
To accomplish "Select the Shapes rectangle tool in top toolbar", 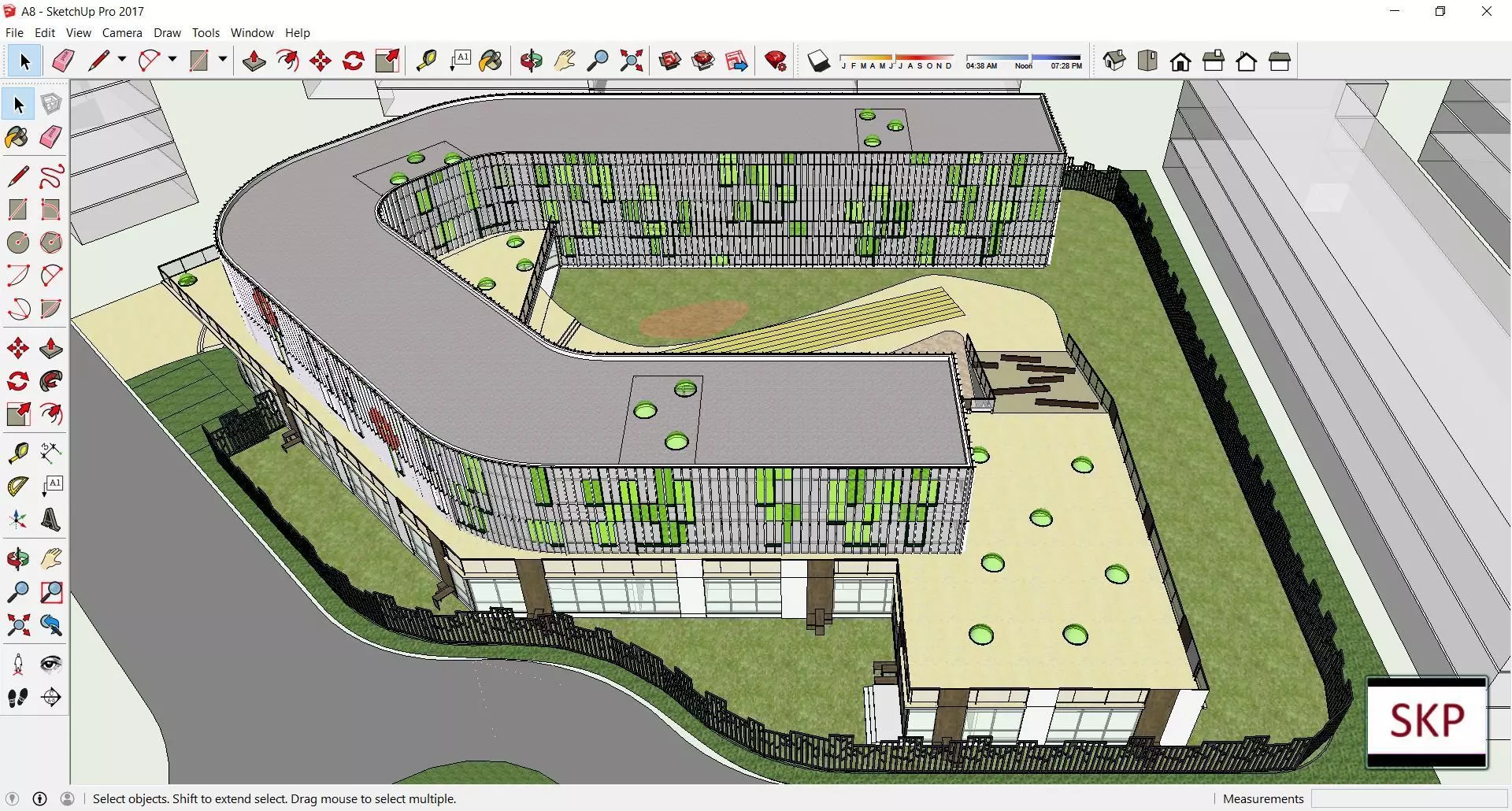I will (199, 61).
